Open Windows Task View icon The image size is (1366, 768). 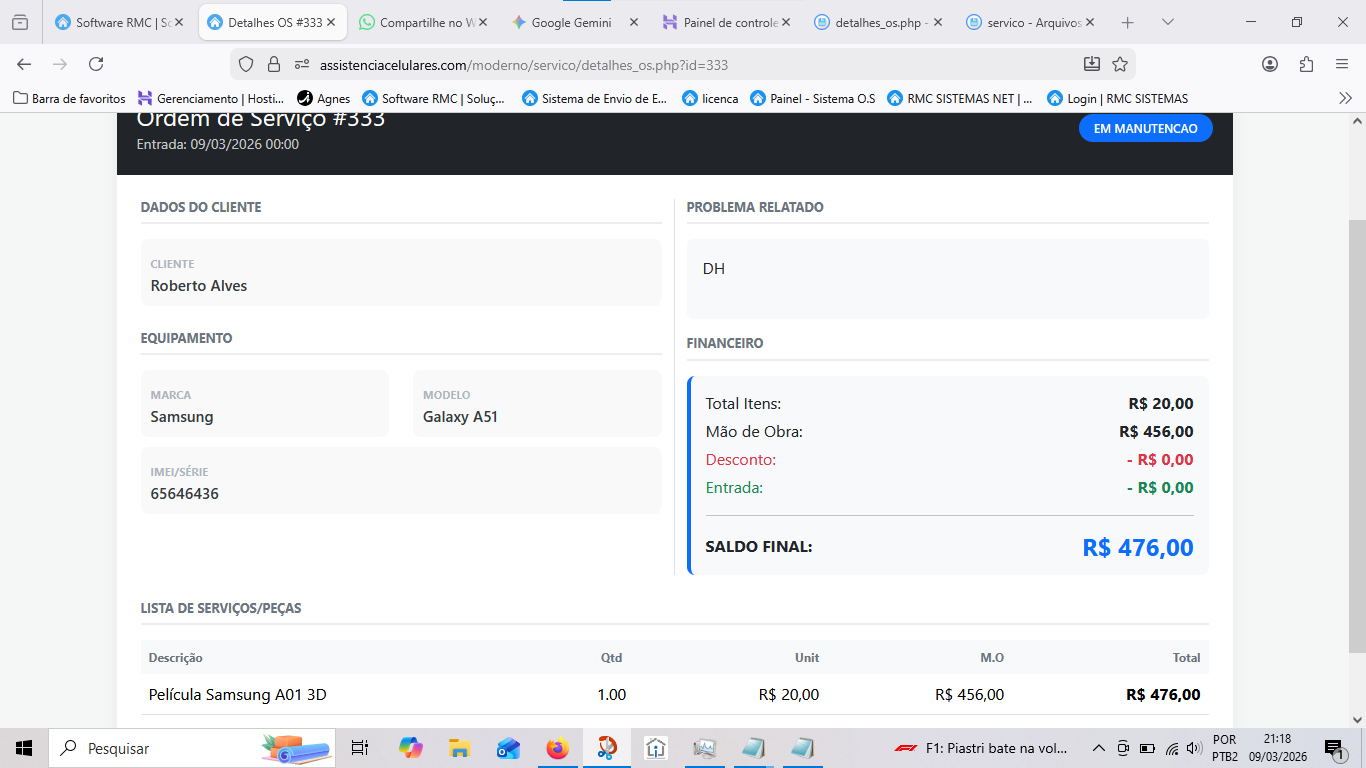point(360,748)
